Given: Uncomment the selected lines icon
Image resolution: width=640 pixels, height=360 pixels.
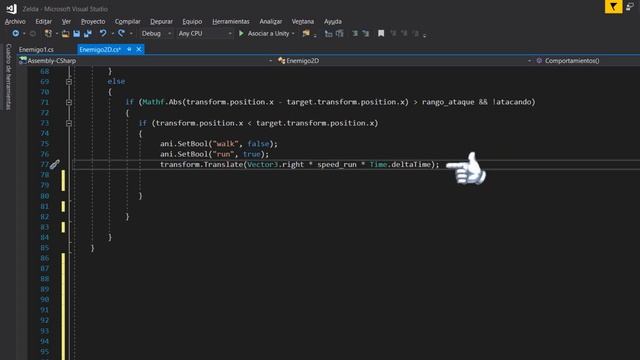Looking at the screenshot, I should [366, 33].
